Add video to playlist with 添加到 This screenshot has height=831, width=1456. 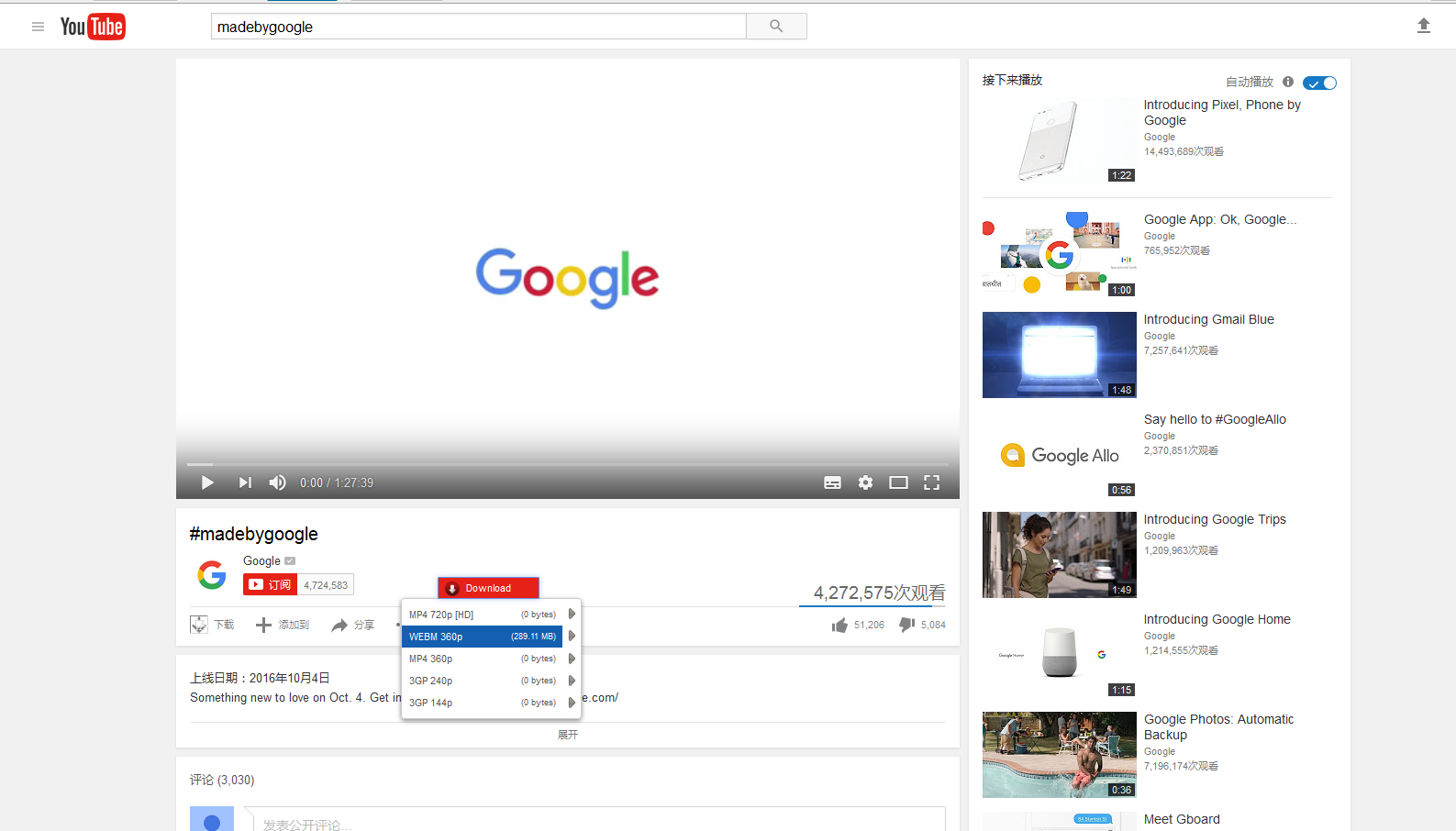pyautogui.click(x=282, y=625)
